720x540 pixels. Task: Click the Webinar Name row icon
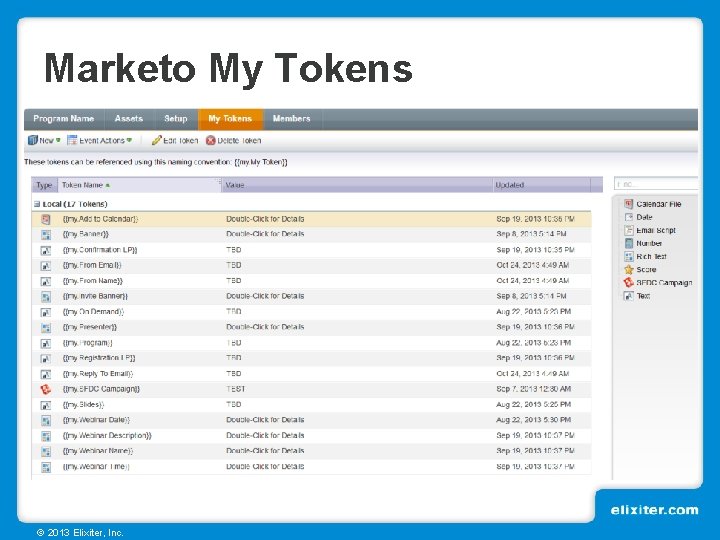(x=45, y=451)
